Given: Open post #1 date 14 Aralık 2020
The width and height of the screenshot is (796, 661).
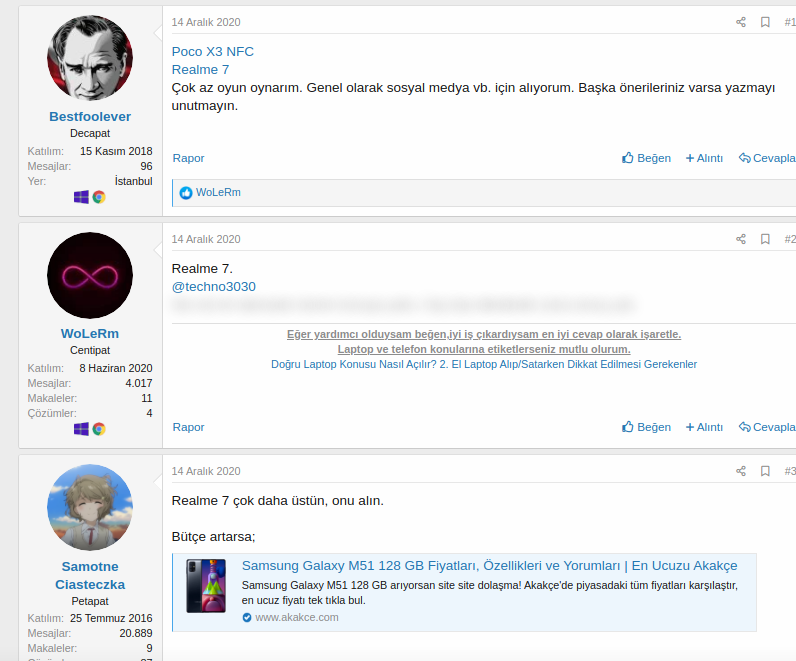Looking at the screenshot, I should pyautogui.click(x=206, y=22).
